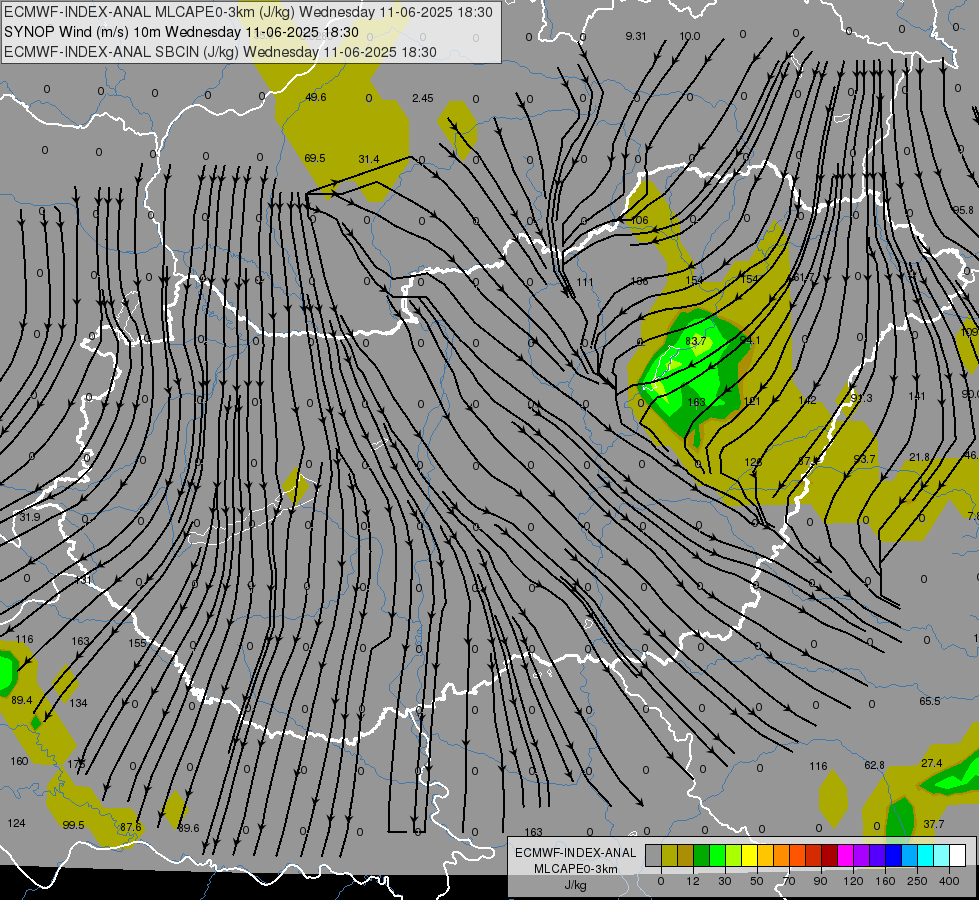
Task: Click the SBCIN title line
Action: [220, 52]
